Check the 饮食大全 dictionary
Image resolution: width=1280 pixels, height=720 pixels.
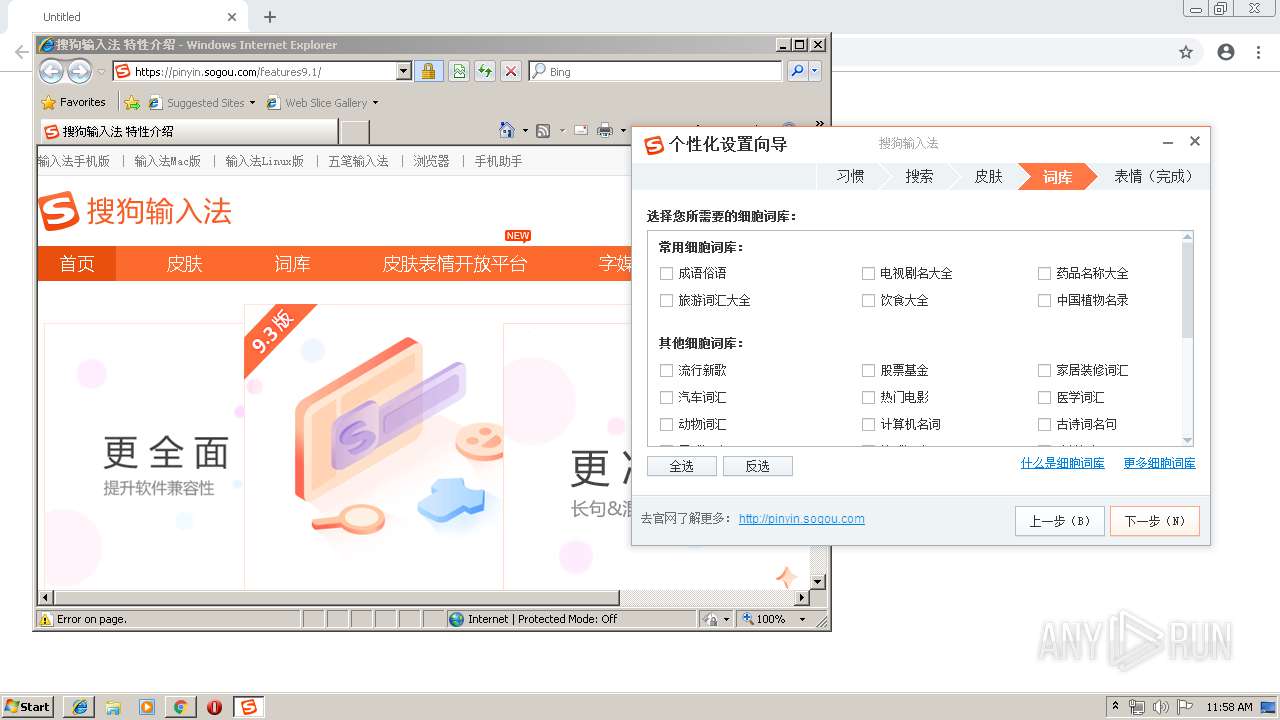pos(869,300)
